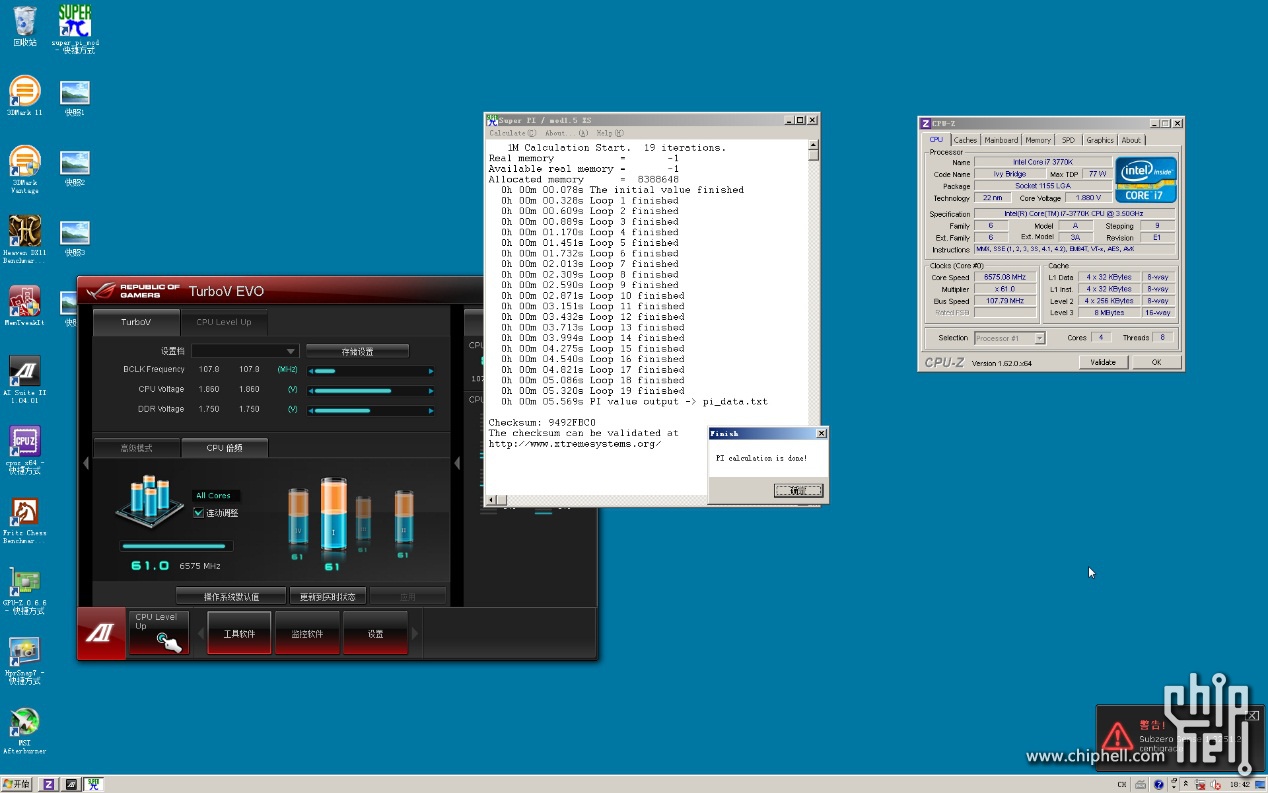Viewport: 1268px width, 793px height.
Task: Open the Calculate menu in Super PI
Action: pos(512,133)
